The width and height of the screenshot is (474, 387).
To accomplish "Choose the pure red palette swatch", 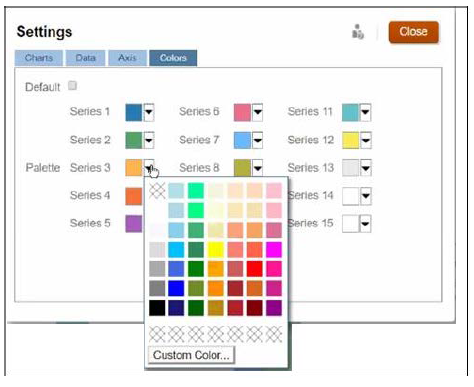I will pos(255,269).
